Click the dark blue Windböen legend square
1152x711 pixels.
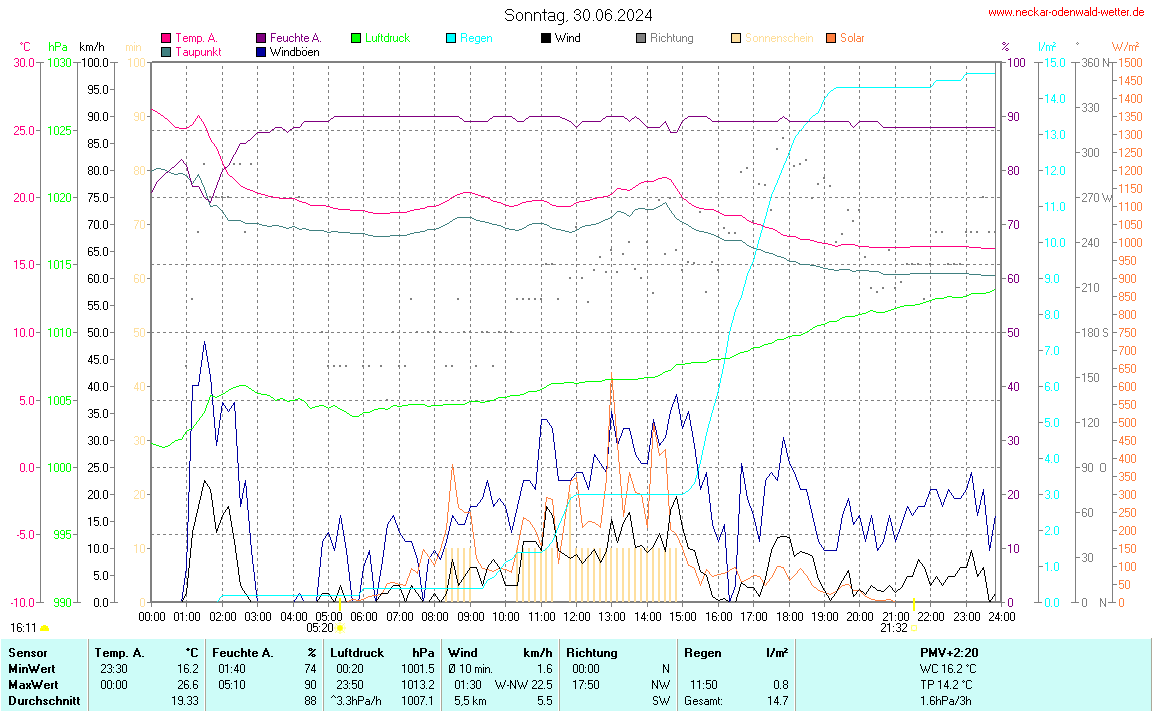(x=261, y=51)
